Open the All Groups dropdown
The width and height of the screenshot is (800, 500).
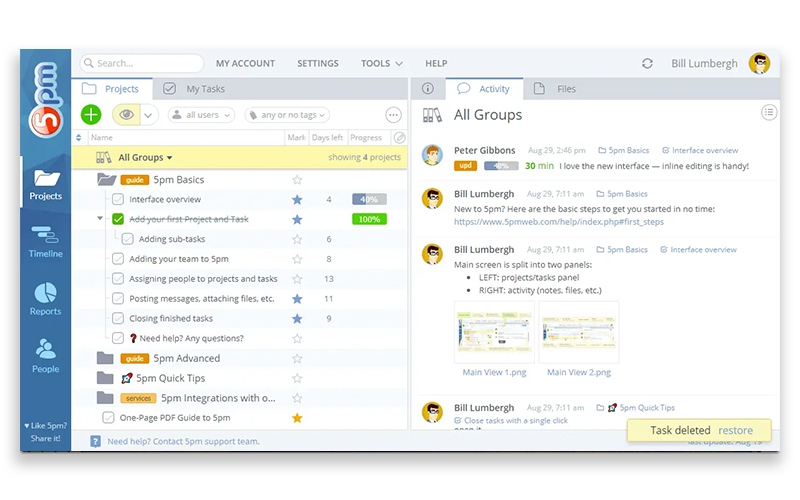[145, 158]
